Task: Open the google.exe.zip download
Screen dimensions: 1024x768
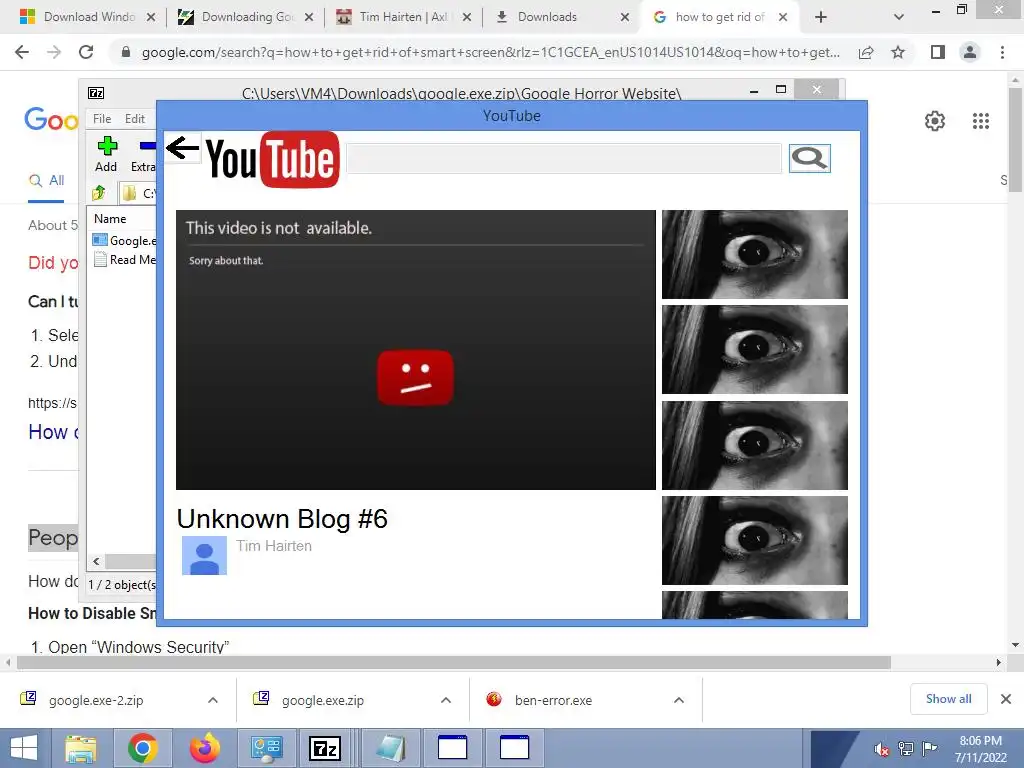Action: (323, 700)
